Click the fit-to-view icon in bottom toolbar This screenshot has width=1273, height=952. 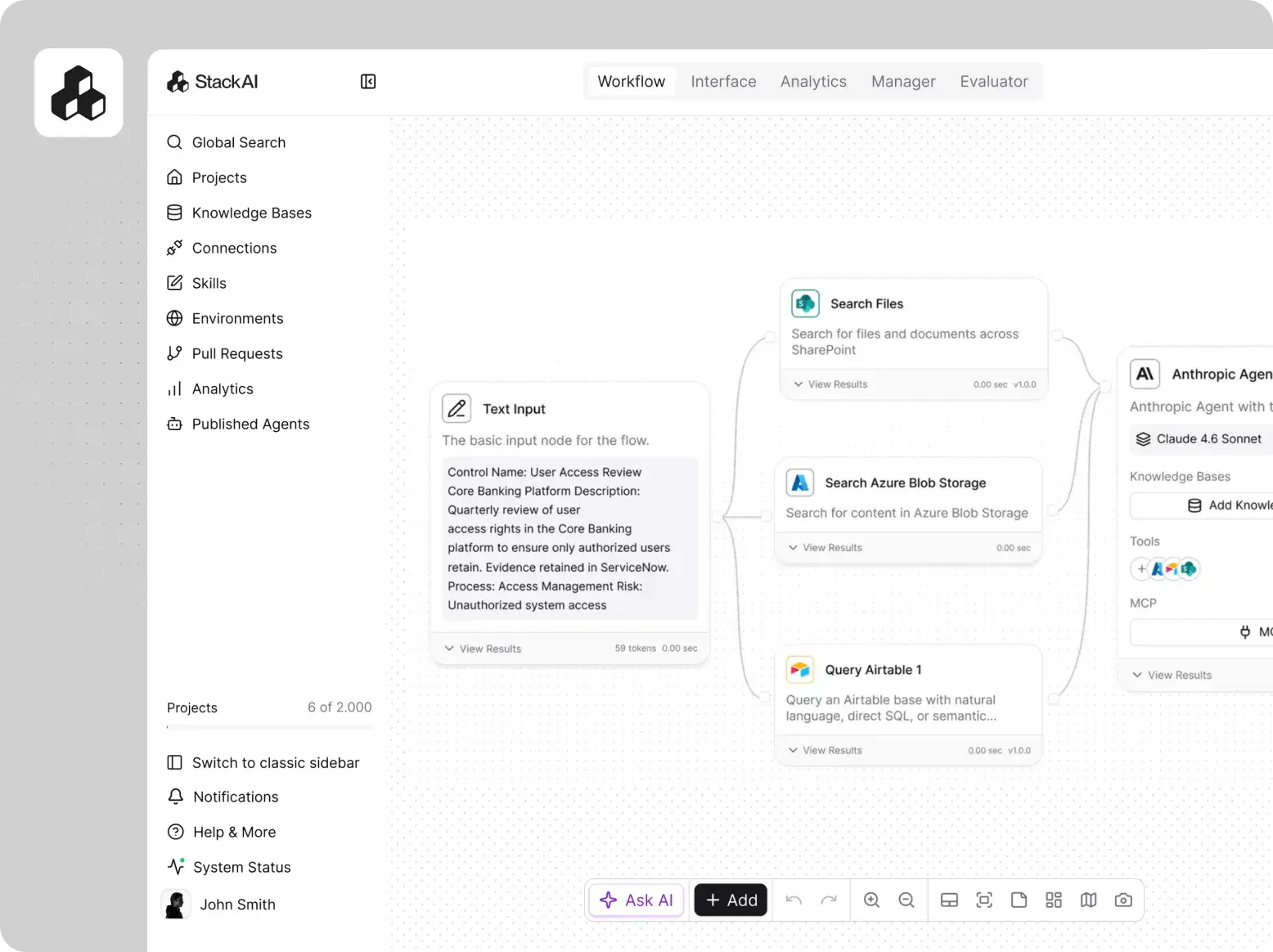984,900
